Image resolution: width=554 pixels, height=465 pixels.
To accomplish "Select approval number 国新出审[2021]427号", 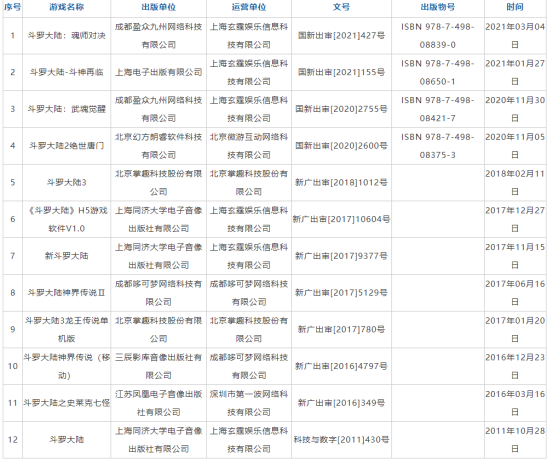I will click(341, 36).
